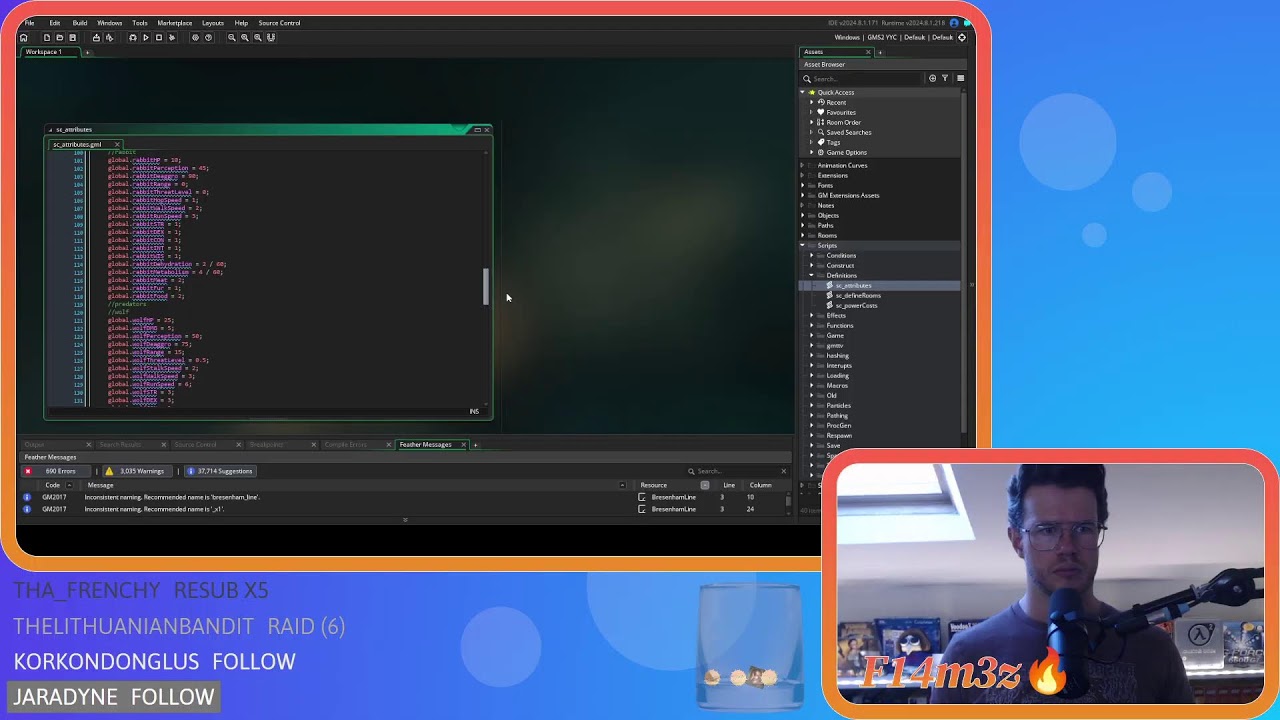Click the add asset plus icon in Asset Browser

tap(932, 78)
